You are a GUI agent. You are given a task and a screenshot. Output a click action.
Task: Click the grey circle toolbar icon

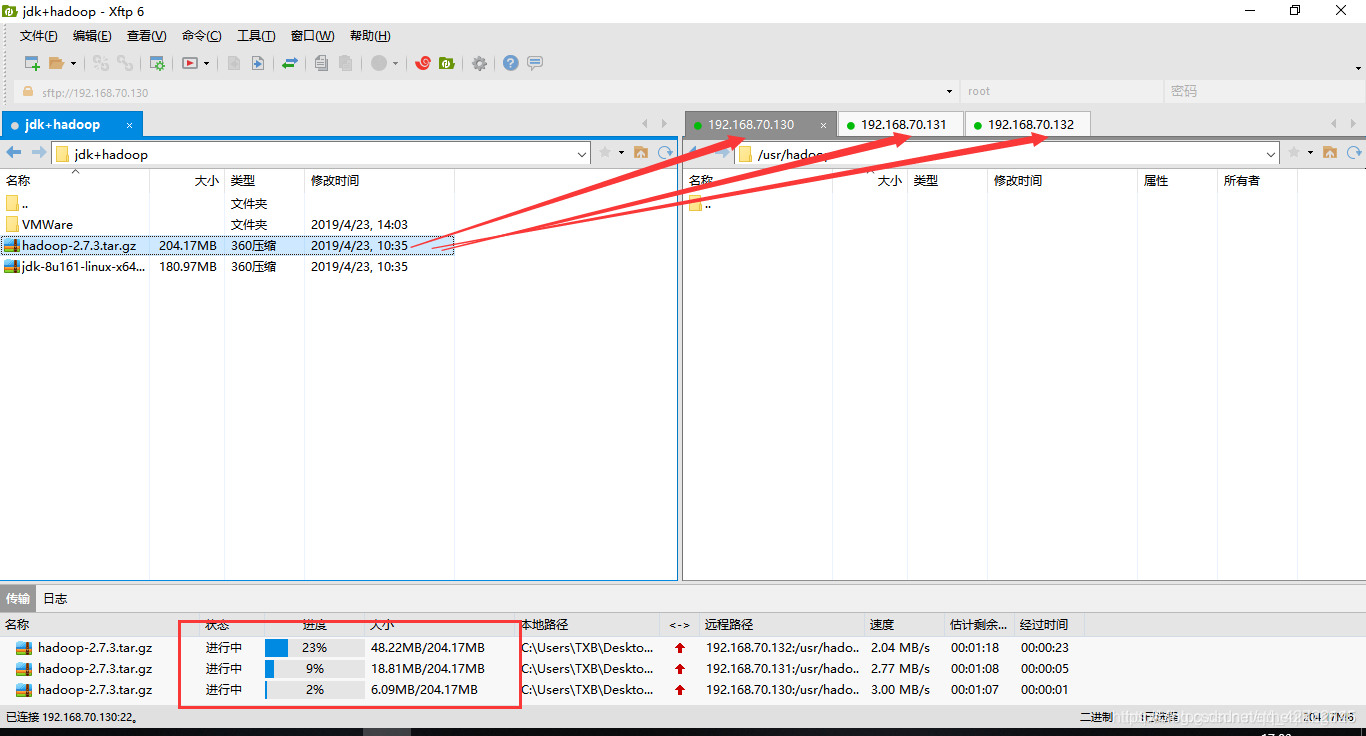point(379,63)
